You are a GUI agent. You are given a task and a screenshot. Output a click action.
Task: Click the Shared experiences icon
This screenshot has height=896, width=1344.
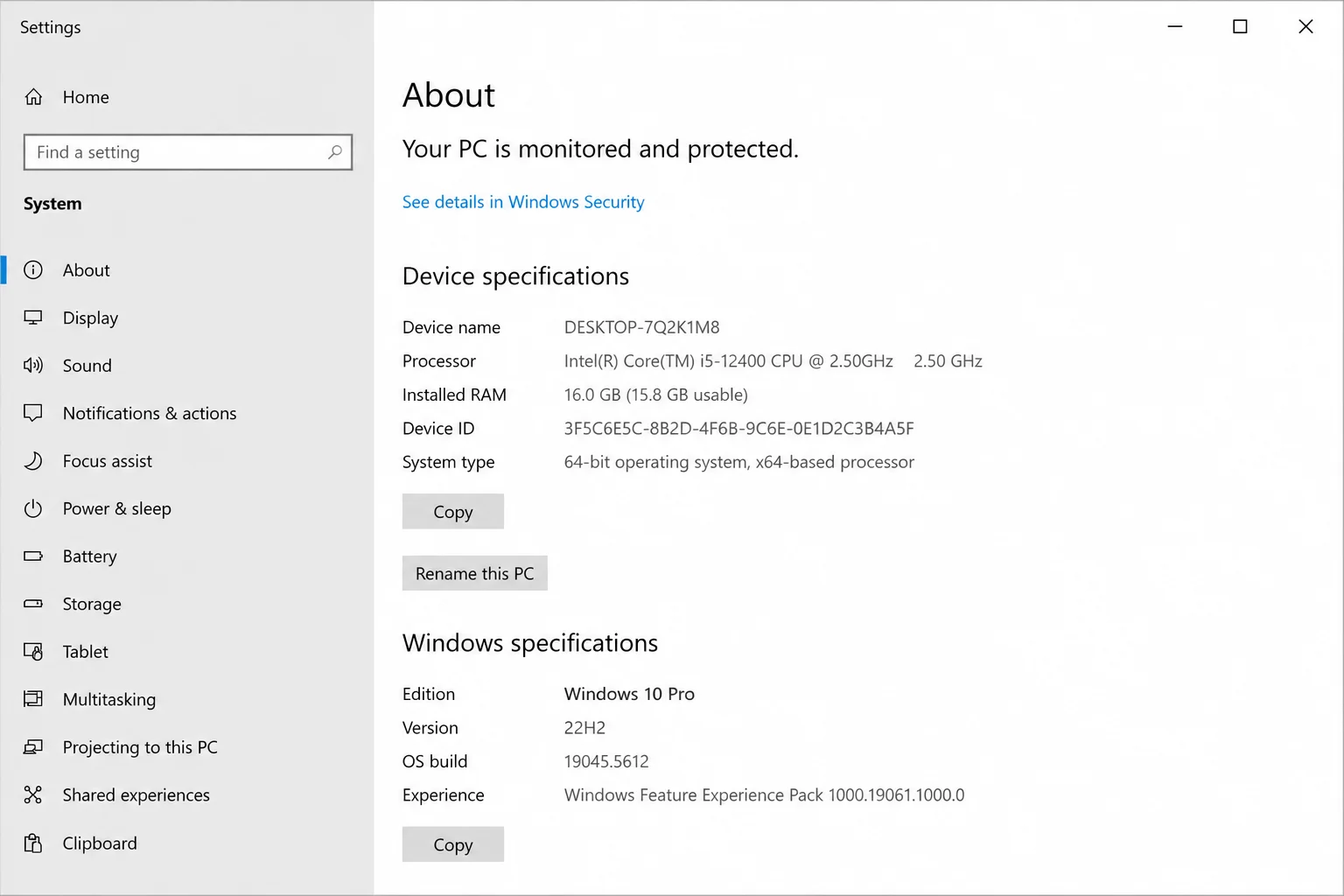pos(33,794)
